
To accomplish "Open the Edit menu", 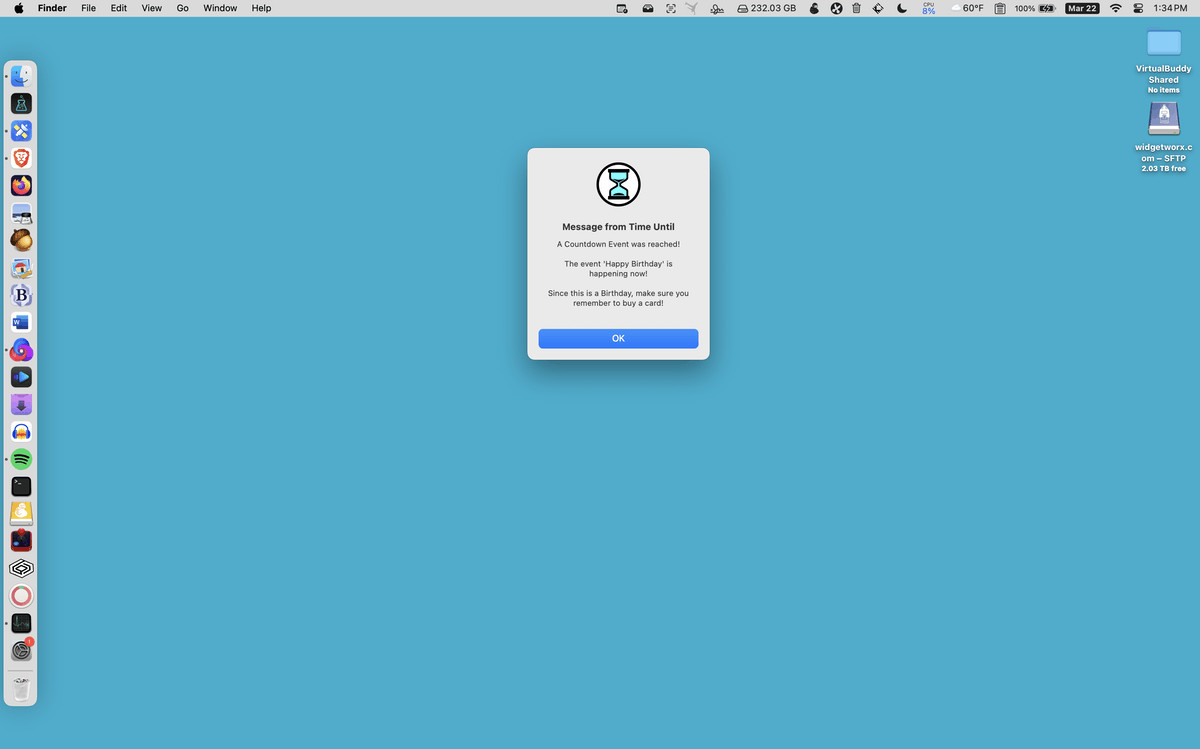I will [x=119, y=8].
